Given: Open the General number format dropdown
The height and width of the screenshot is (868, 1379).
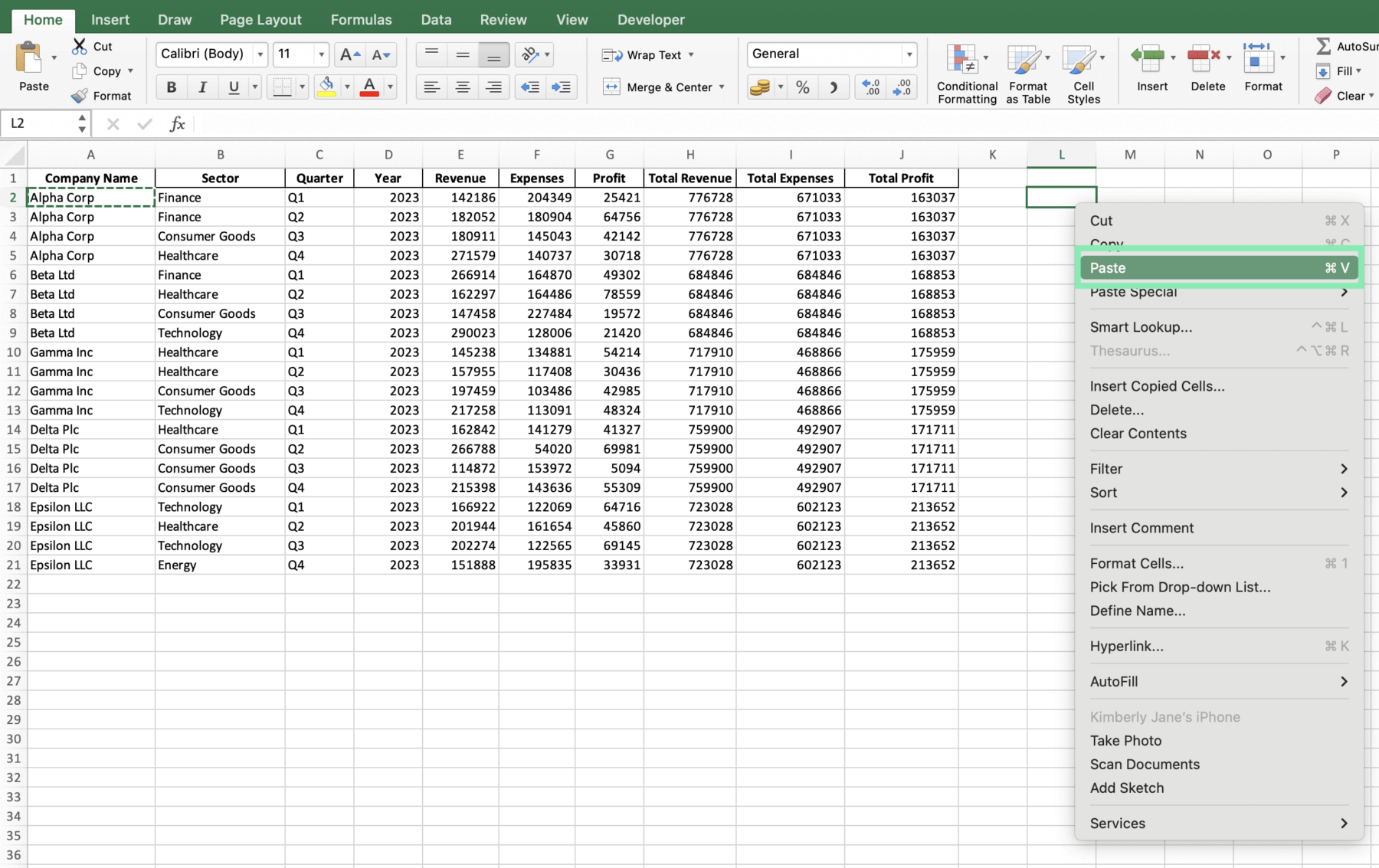Looking at the screenshot, I should pyautogui.click(x=909, y=54).
